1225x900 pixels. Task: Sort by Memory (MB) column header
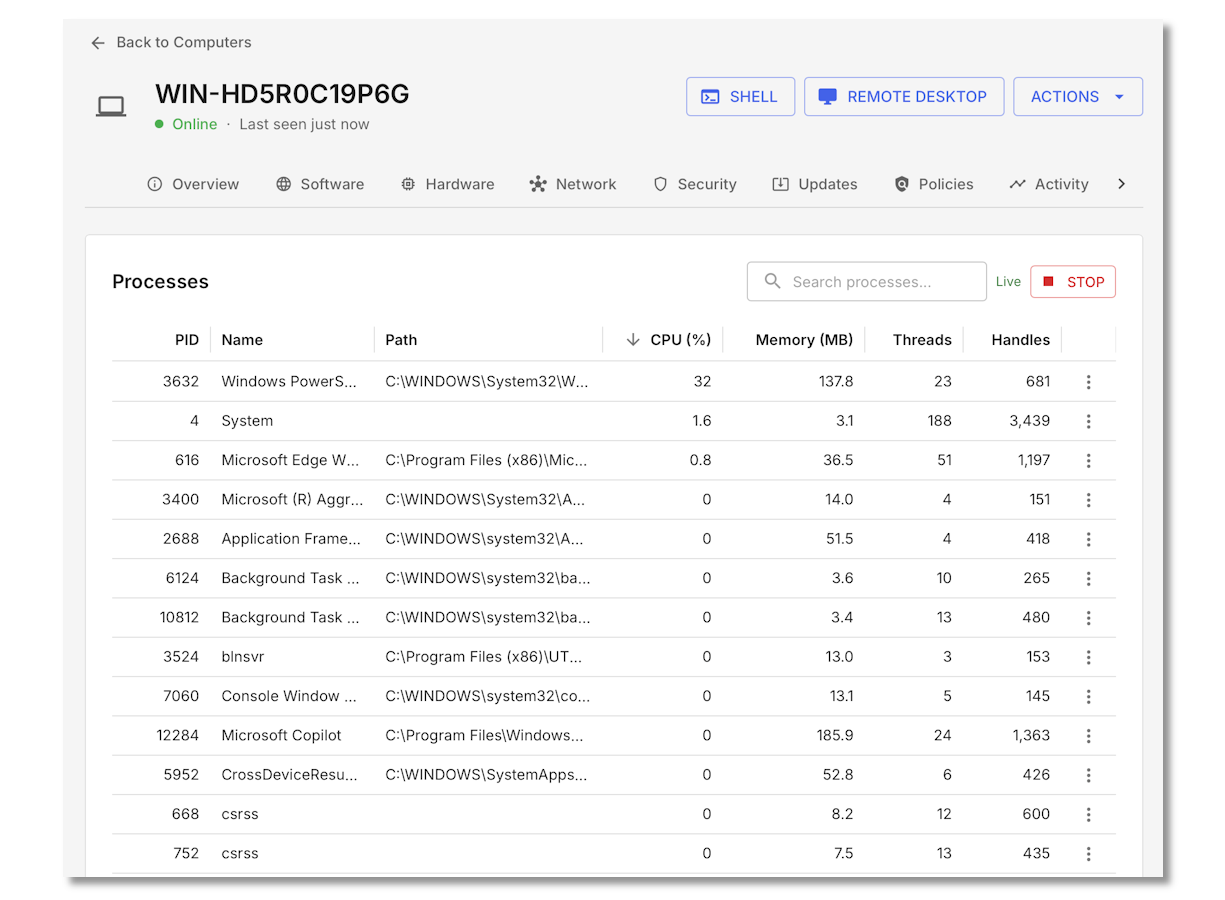(804, 340)
